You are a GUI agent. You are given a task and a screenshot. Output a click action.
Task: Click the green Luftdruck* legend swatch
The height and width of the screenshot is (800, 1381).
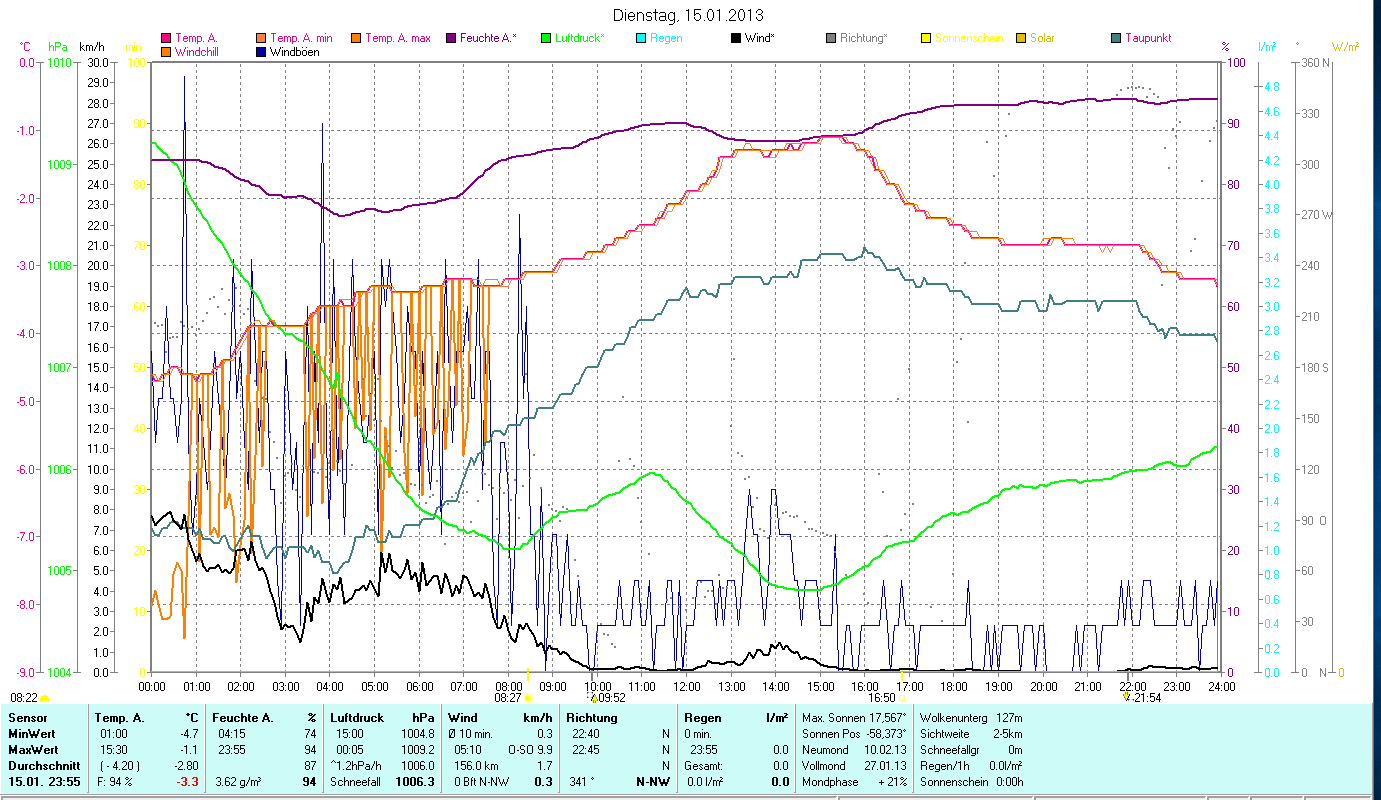tap(545, 38)
